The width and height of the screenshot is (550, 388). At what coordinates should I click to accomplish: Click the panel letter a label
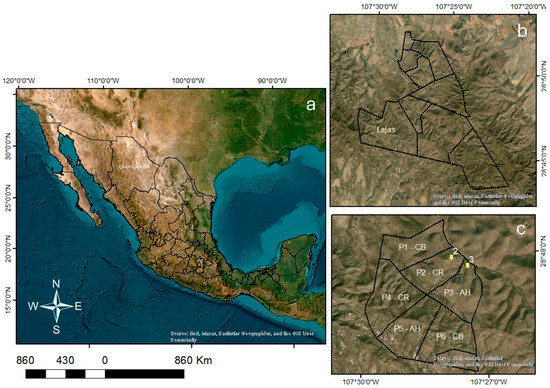click(x=311, y=105)
